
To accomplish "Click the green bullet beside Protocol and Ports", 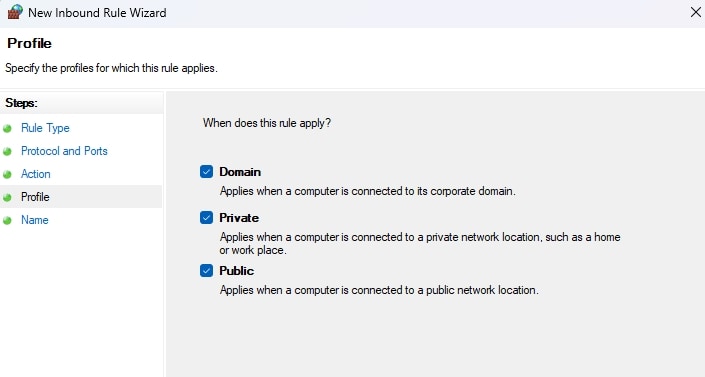I will point(7,152).
